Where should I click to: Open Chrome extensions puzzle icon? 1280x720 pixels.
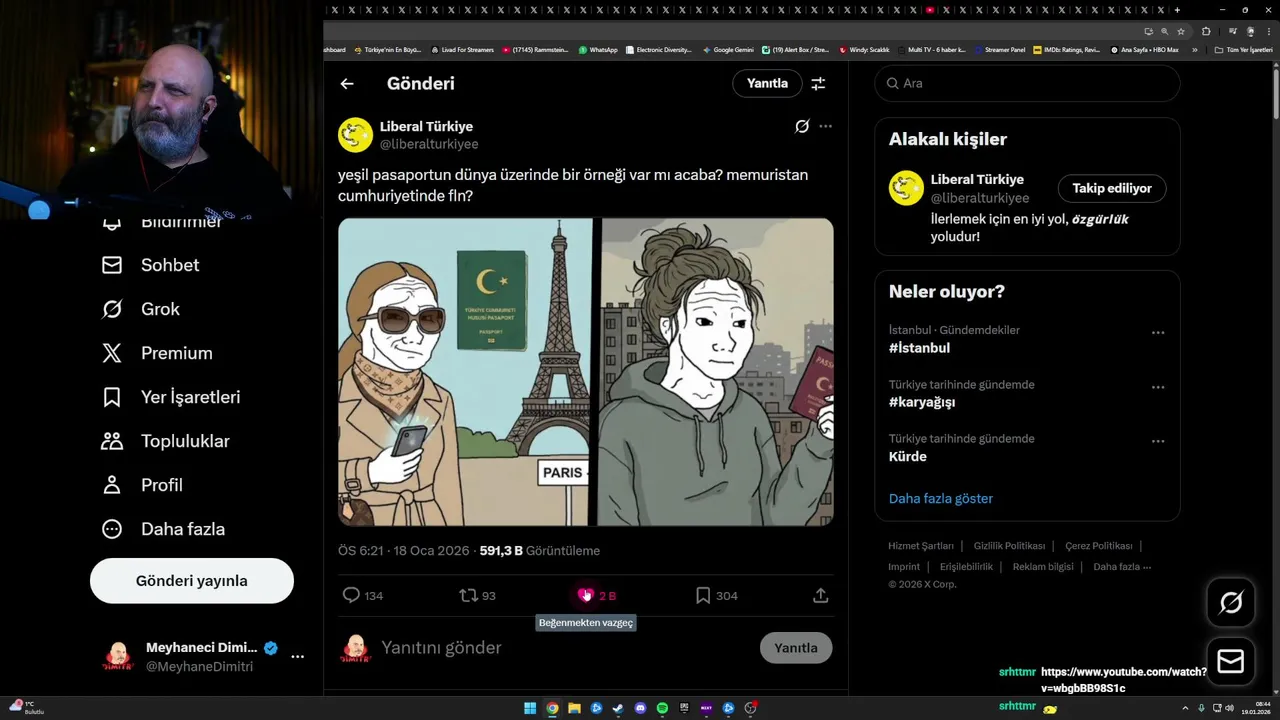pos(1206,31)
